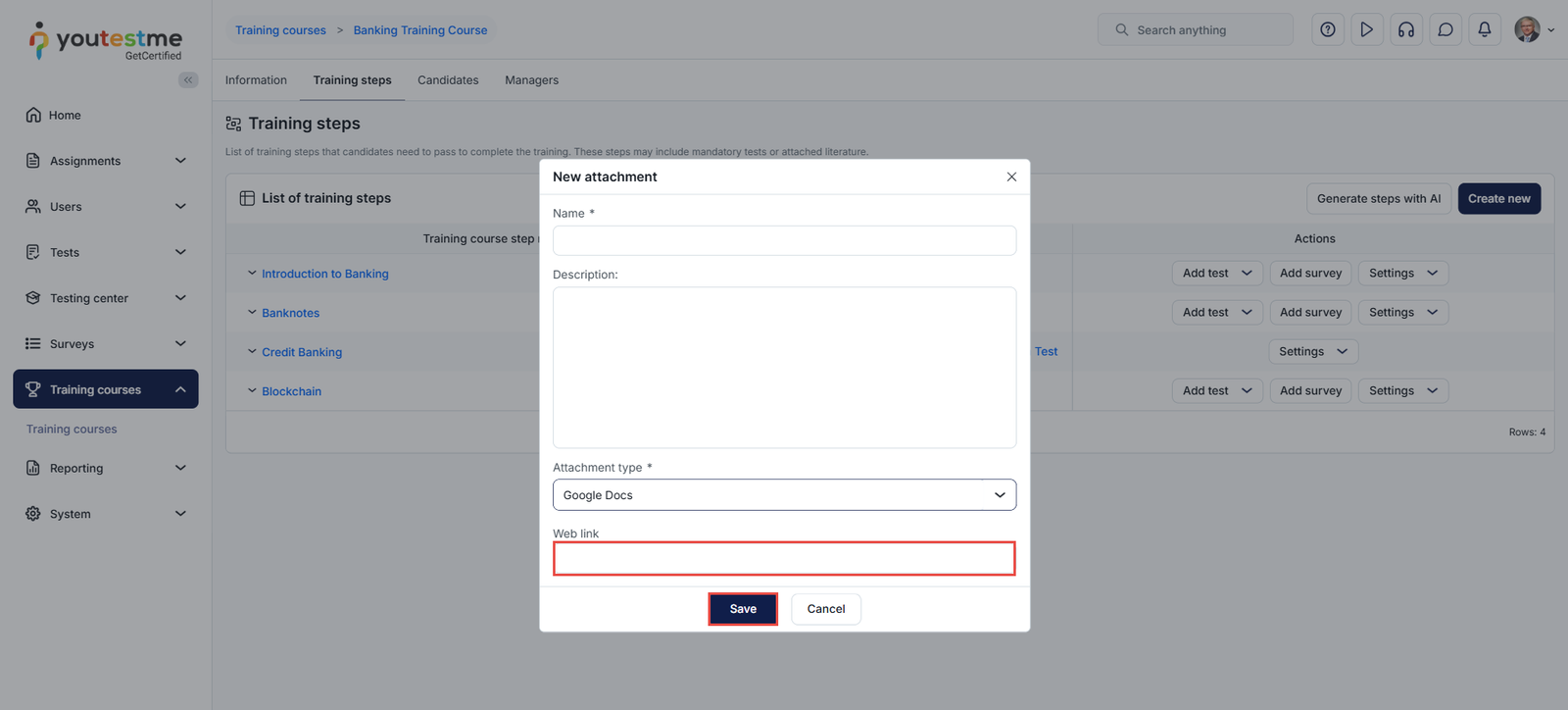Close the New attachment dialog
Screen dimensions: 1568x710
click(x=1011, y=177)
